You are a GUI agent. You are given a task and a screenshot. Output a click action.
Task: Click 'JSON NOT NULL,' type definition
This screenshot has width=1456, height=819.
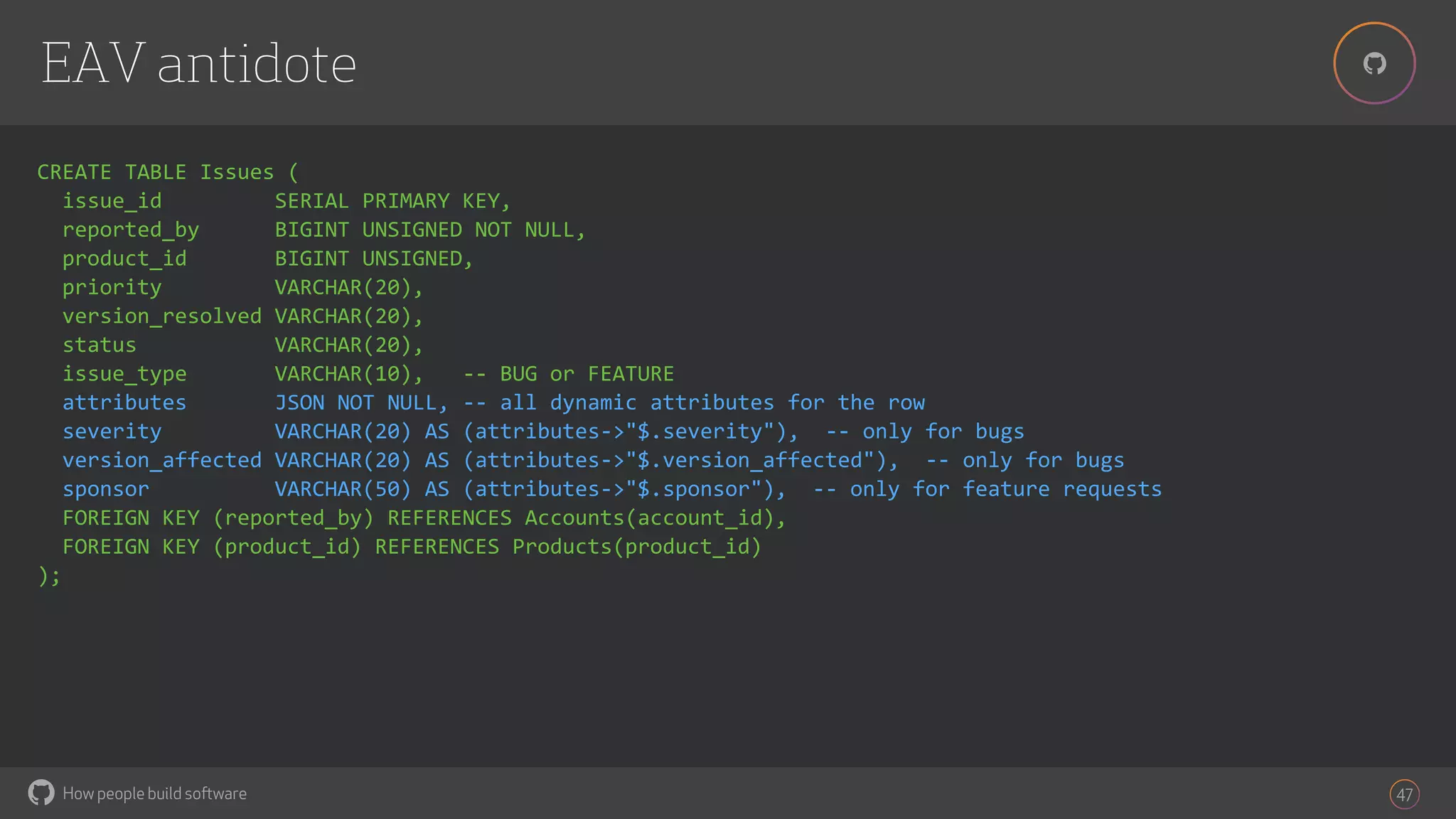tap(362, 403)
